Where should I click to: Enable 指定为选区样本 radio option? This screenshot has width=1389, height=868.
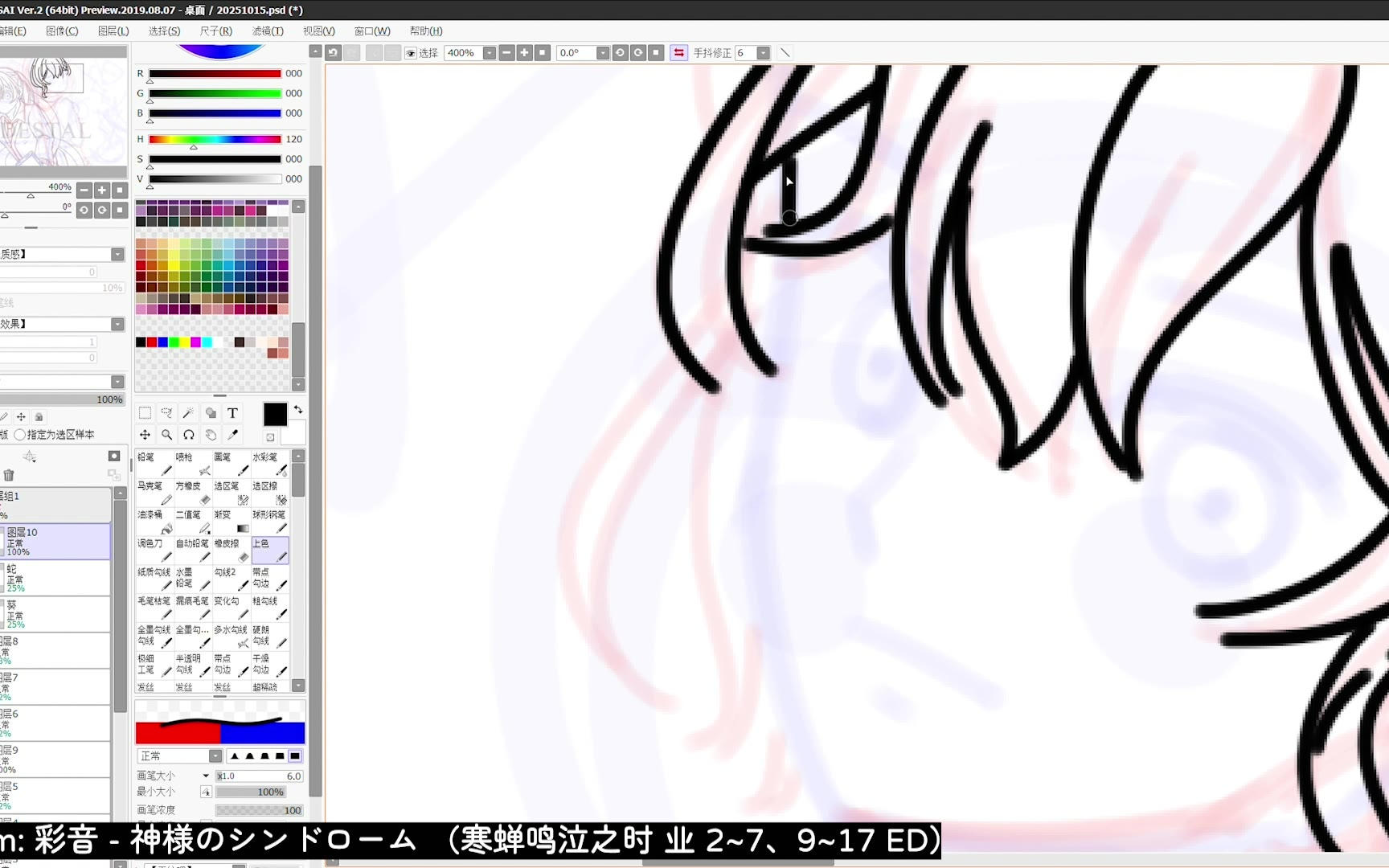(20, 435)
